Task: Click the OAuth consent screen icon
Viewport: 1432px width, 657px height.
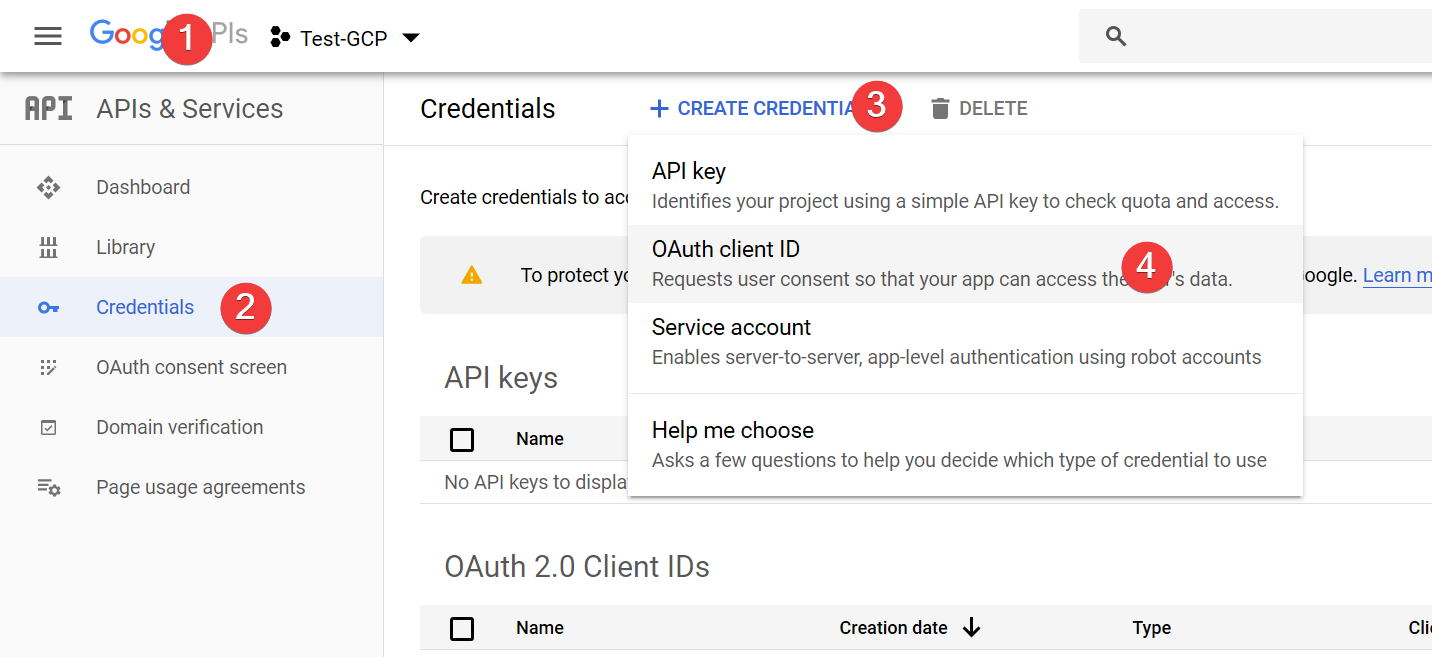Action: click(48, 367)
